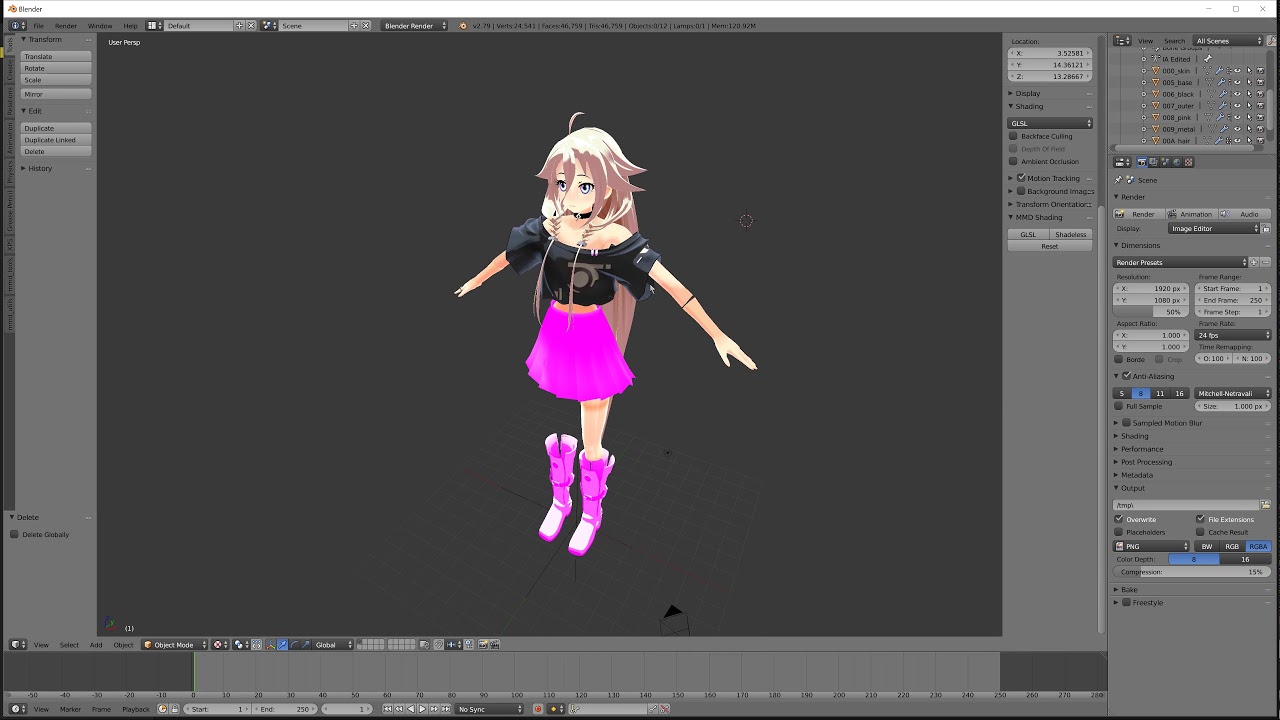The image size is (1280, 720).
Task: Toggle use preview range clock icon
Action: pos(163,709)
